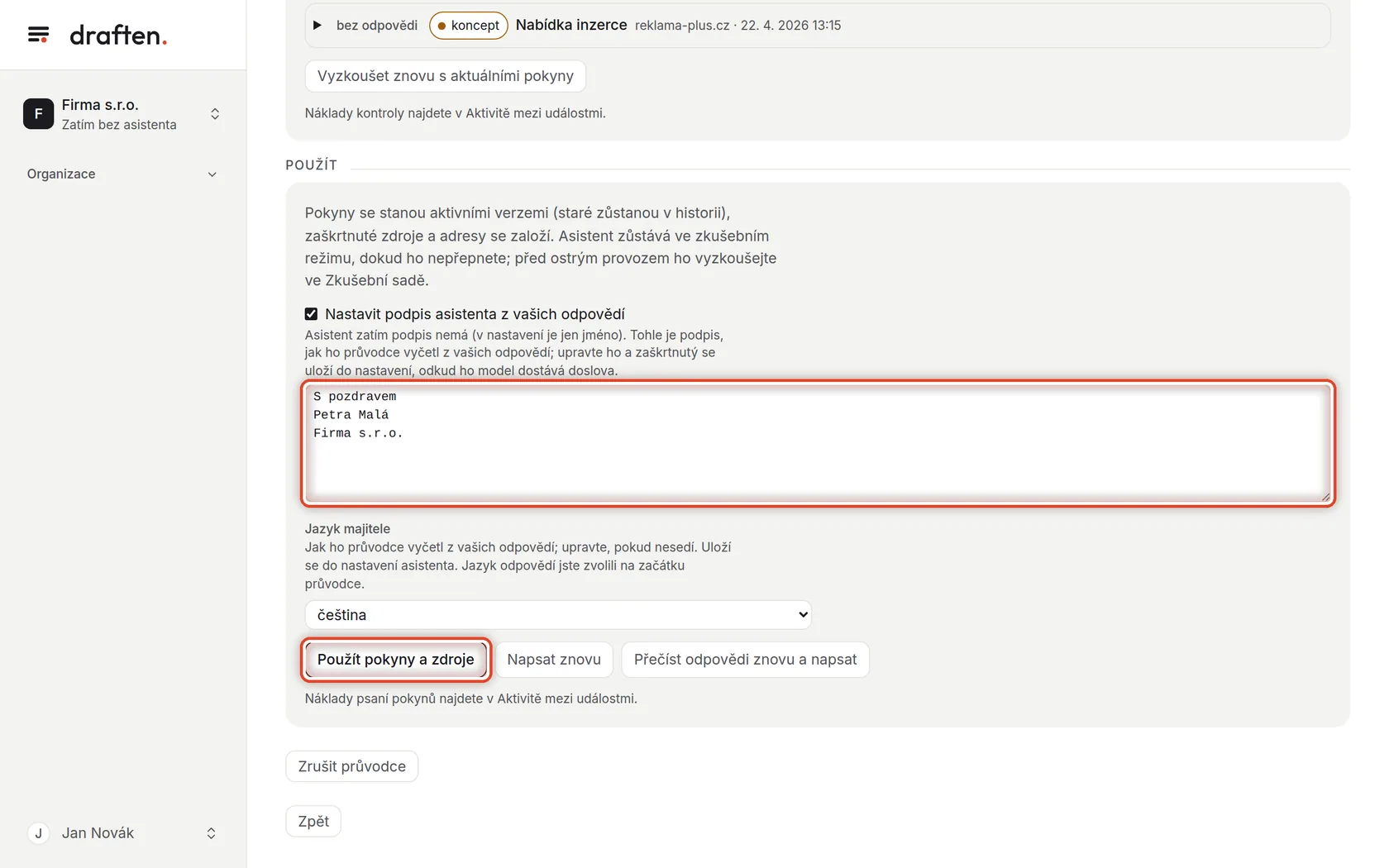Click 'Vyzkoušet znovu s aktuálními pokyny' button

click(x=446, y=76)
